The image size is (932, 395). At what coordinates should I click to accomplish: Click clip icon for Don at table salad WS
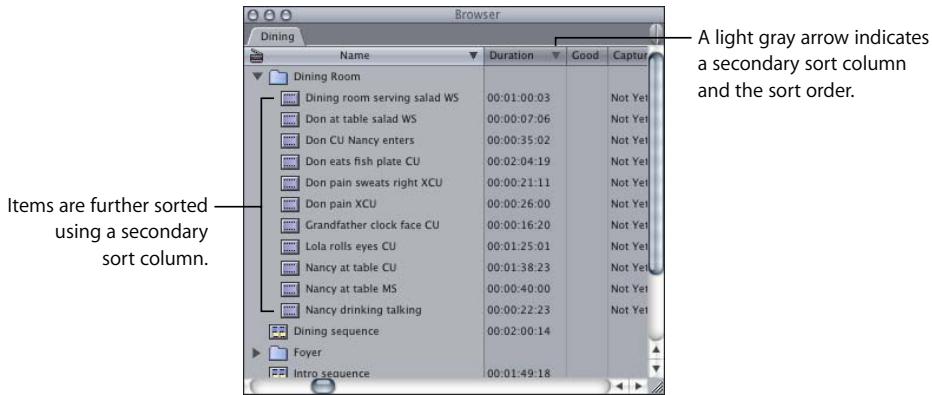(290, 119)
